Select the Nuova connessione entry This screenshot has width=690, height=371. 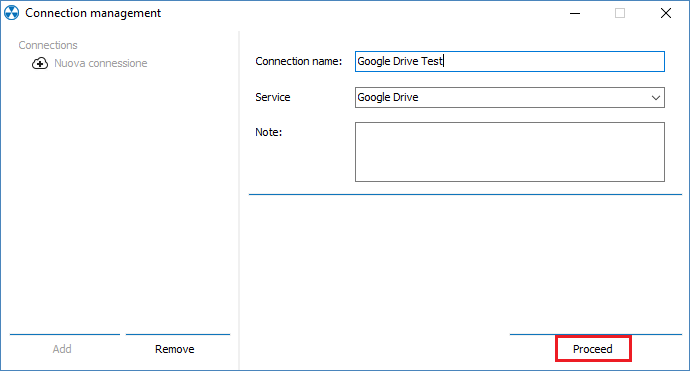pos(100,63)
